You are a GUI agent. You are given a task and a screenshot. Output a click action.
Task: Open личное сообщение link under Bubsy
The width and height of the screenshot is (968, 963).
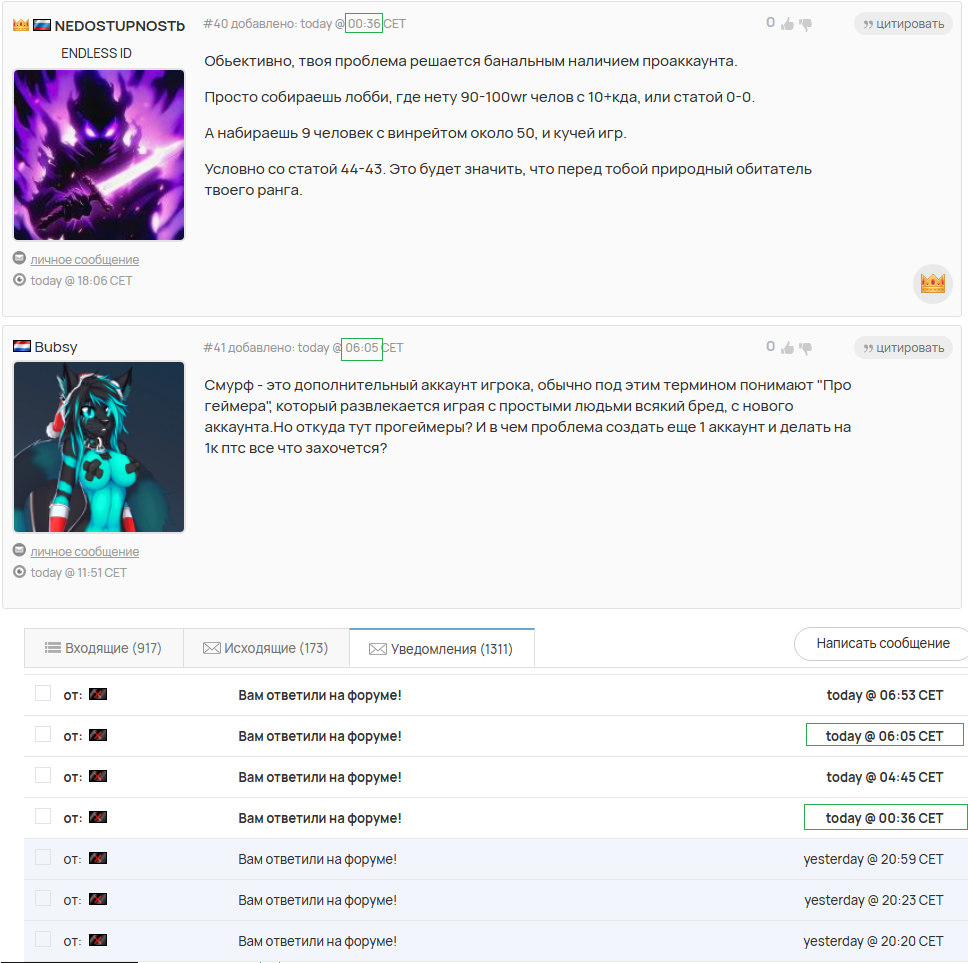tap(85, 552)
